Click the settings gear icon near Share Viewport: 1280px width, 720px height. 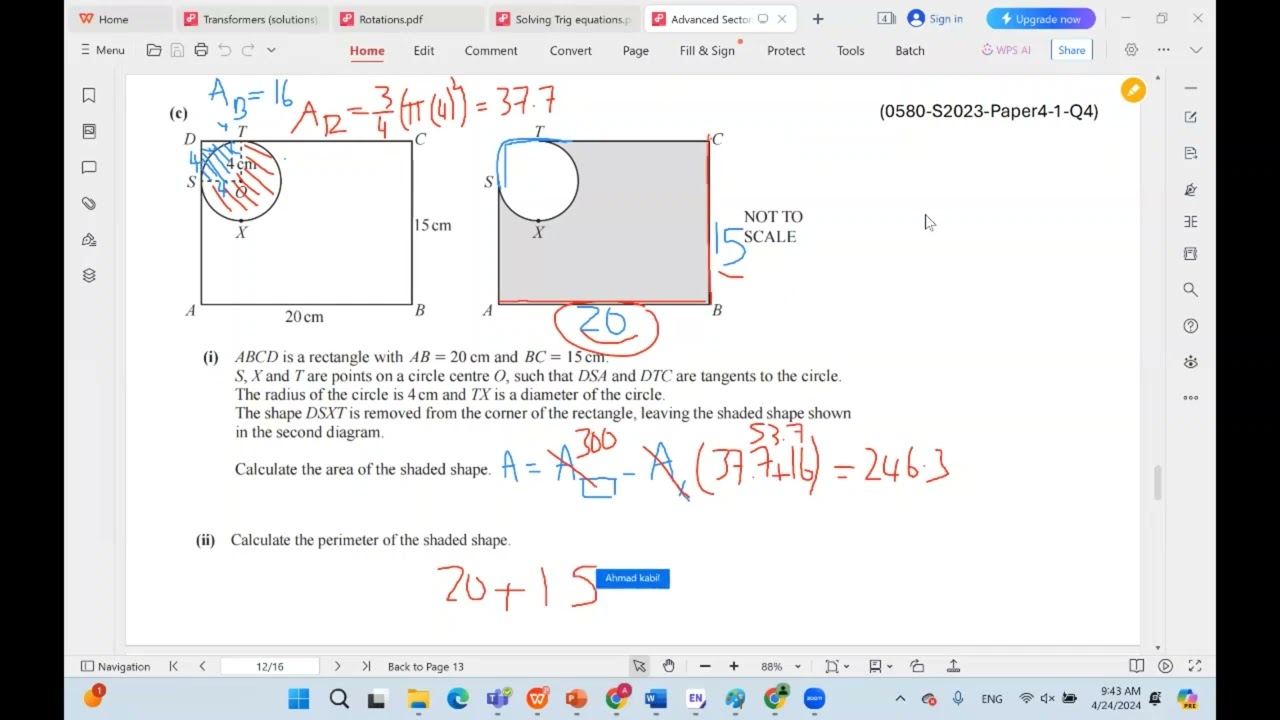click(x=1131, y=50)
